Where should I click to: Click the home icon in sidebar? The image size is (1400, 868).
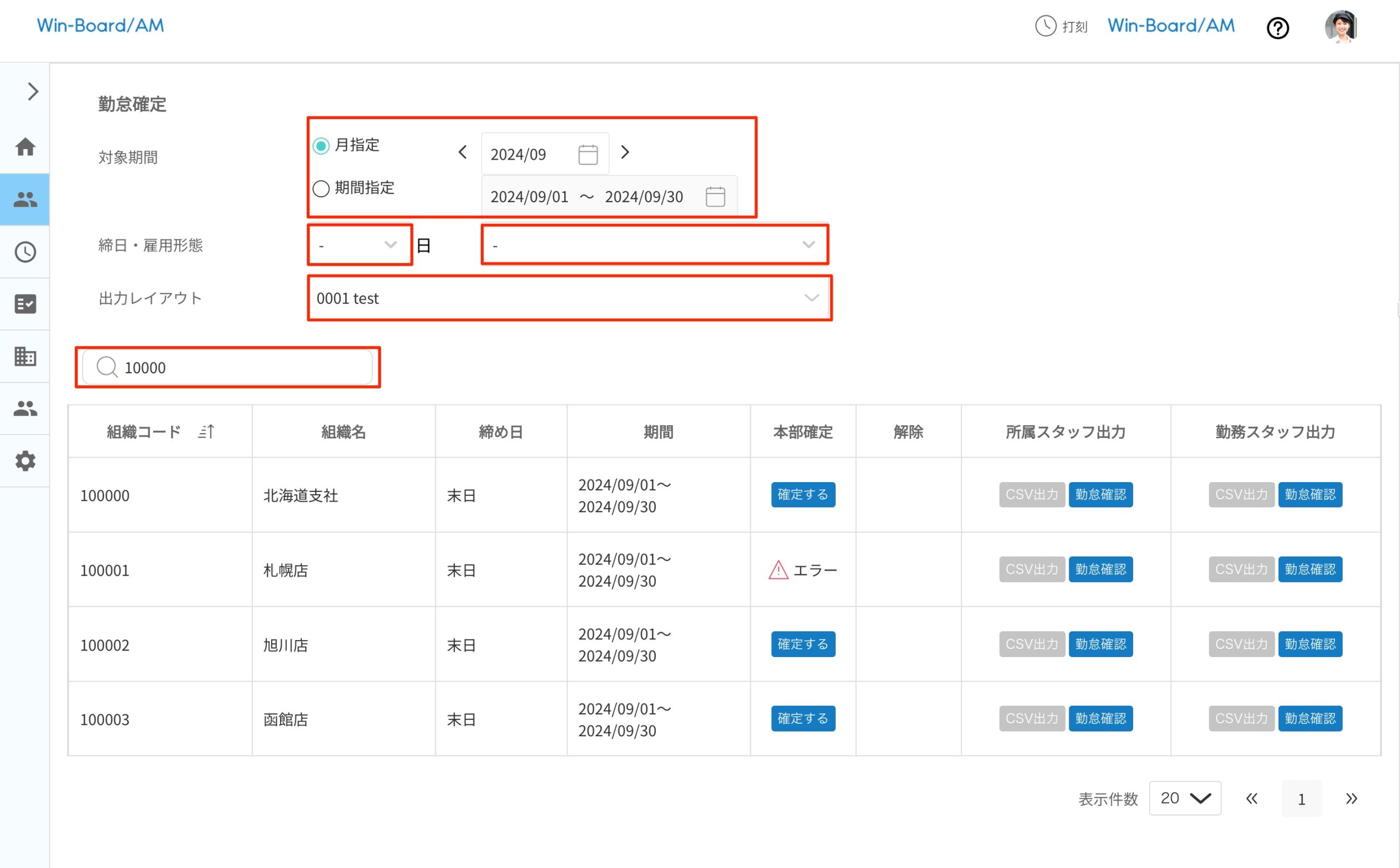click(x=25, y=147)
